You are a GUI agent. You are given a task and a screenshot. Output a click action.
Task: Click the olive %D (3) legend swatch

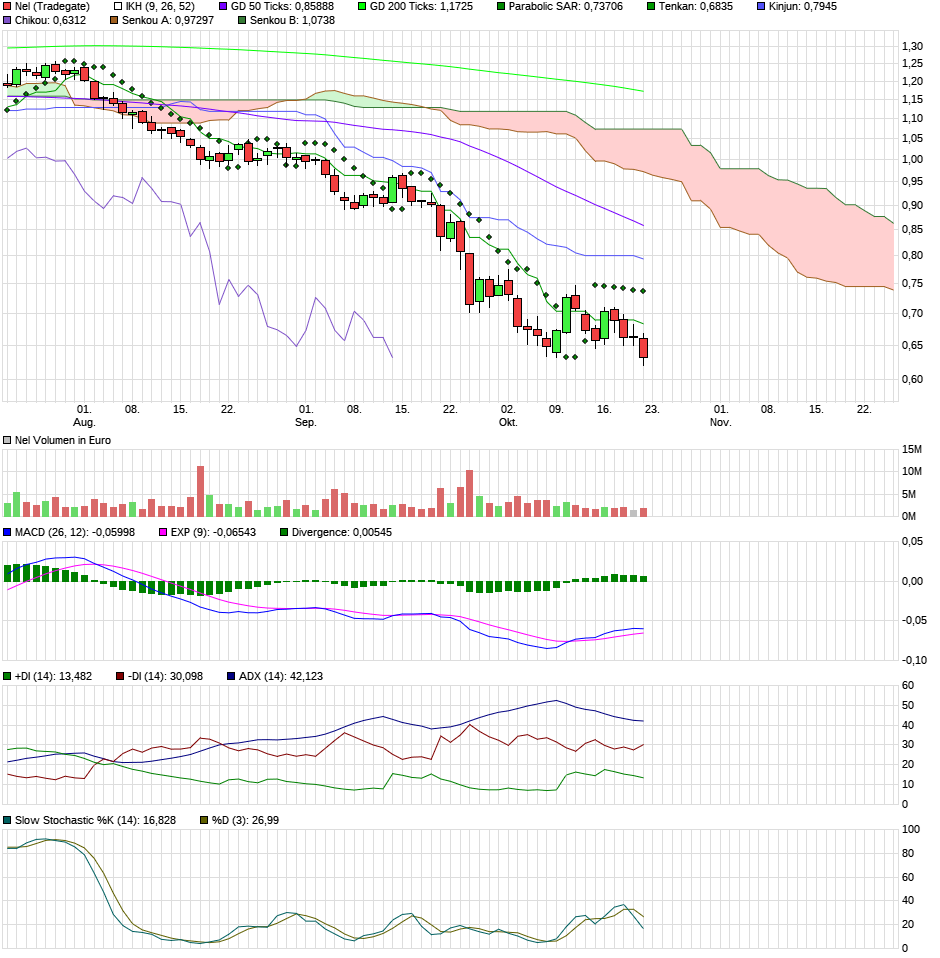click(205, 821)
